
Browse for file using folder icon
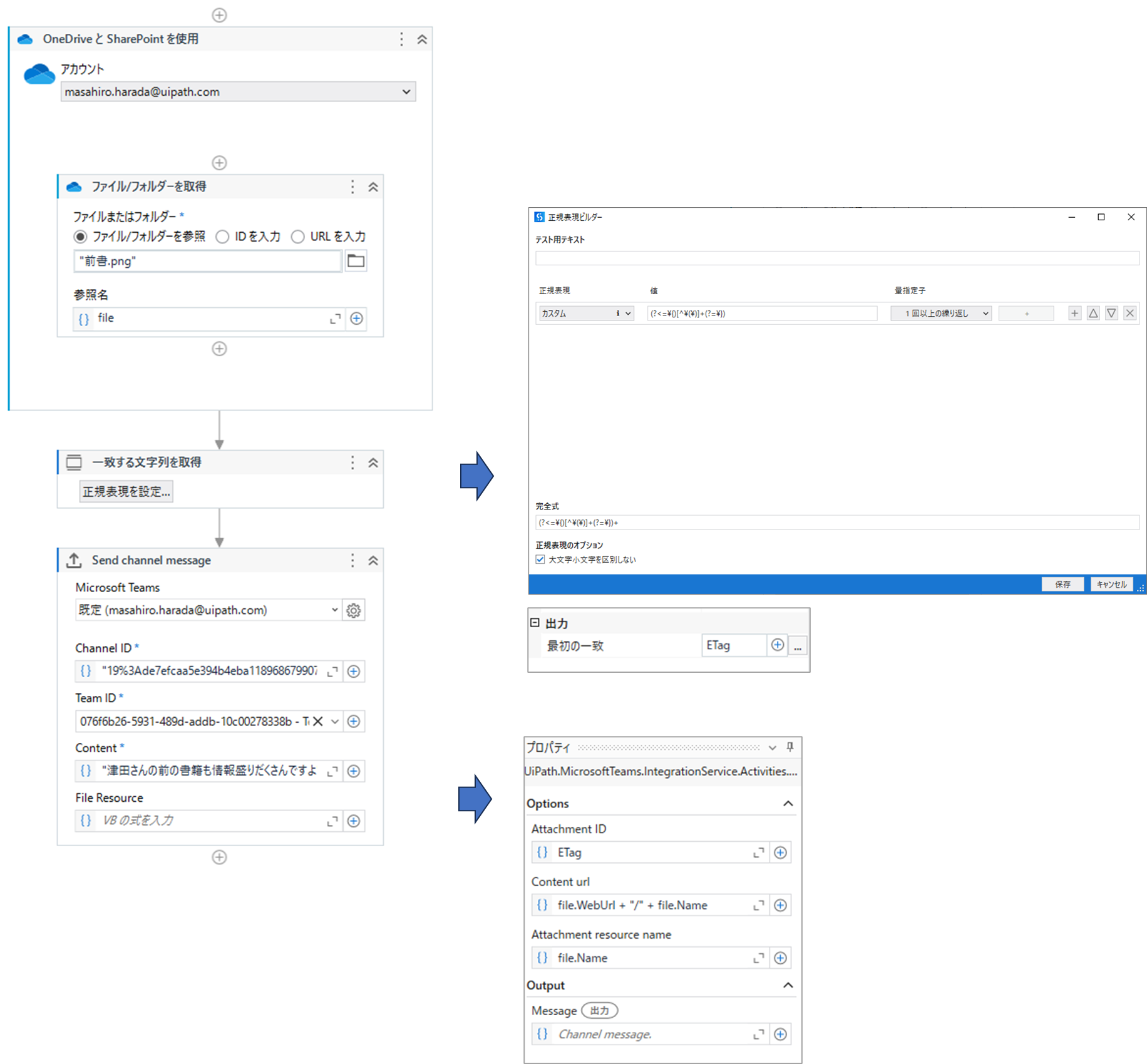[x=356, y=261]
